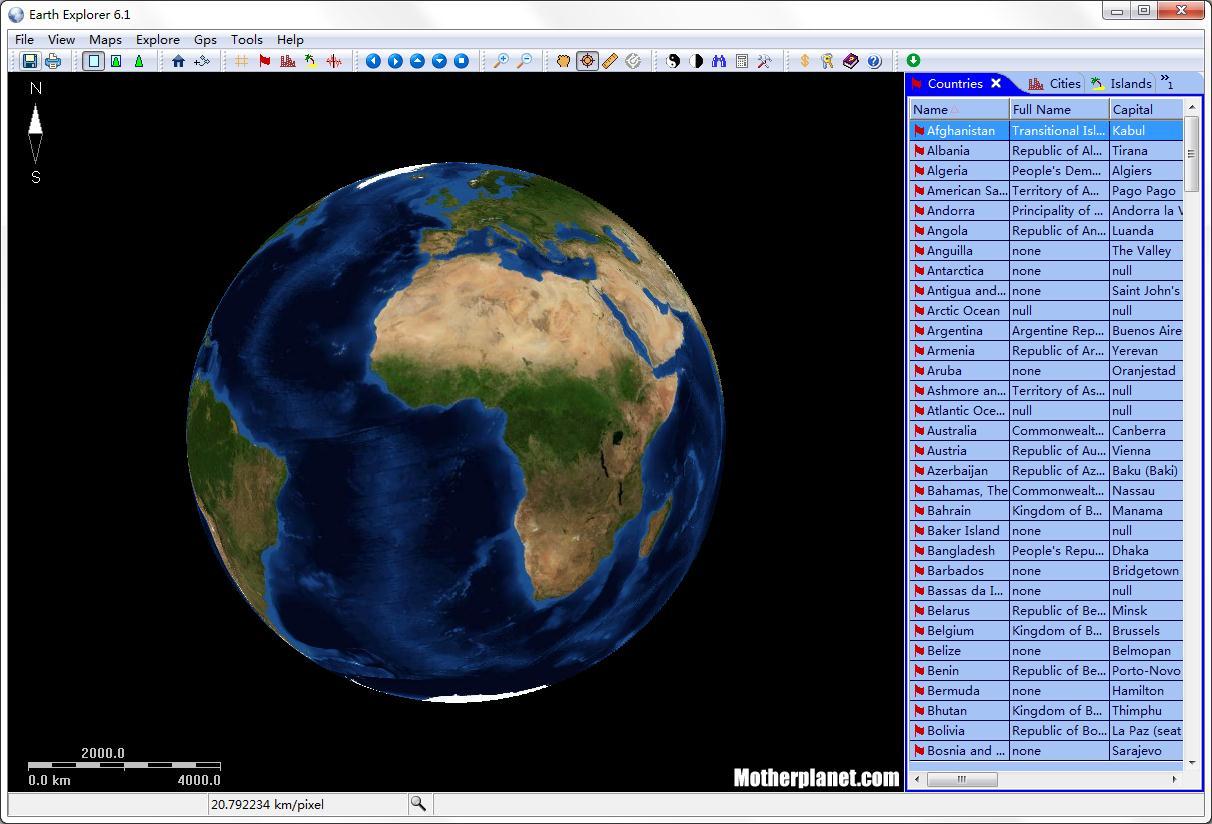The height and width of the screenshot is (824, 1212).
Task: Select the hand pan tool
Action: click(564, 61)
